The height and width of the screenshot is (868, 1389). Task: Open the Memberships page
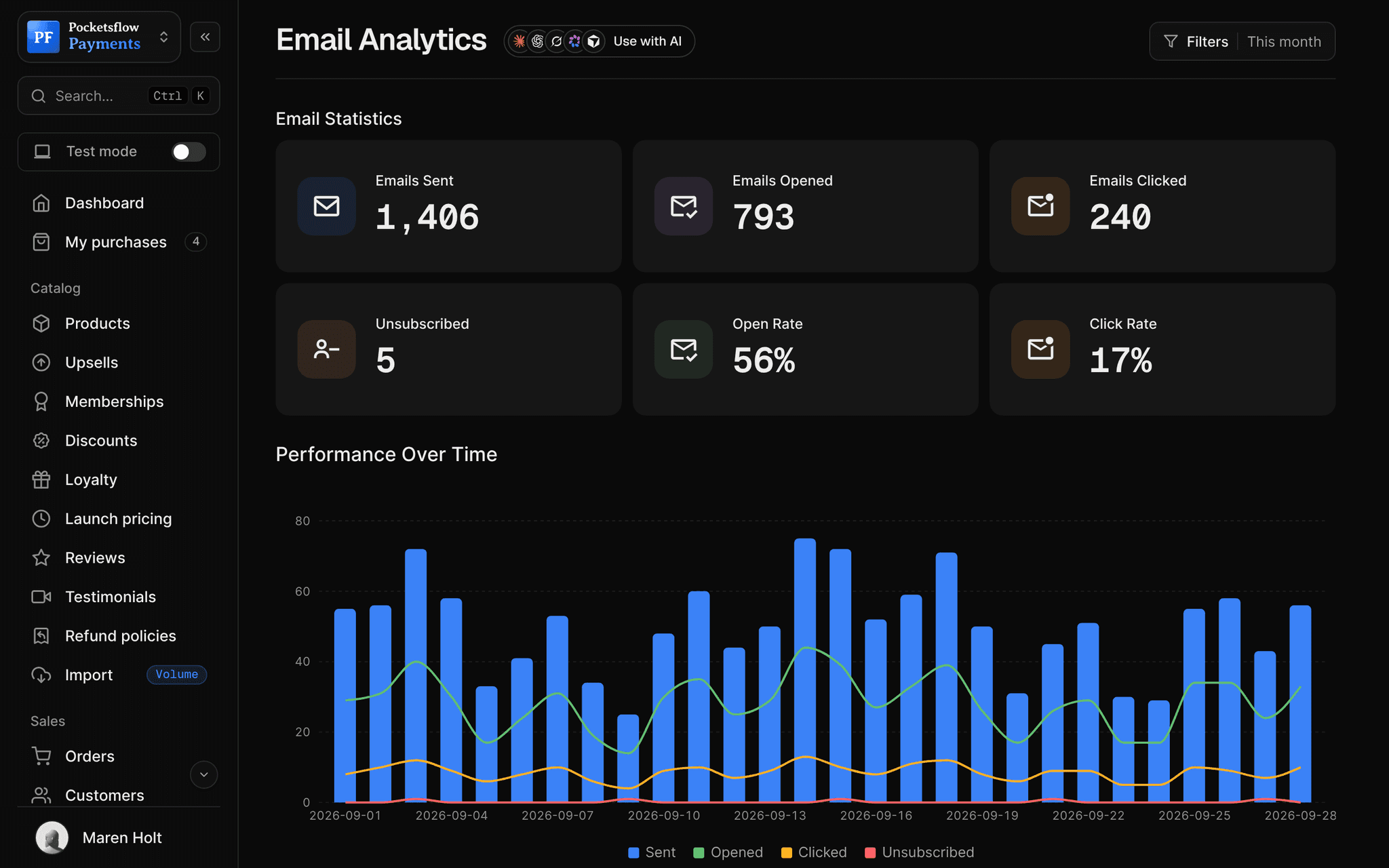pos(114,401)
